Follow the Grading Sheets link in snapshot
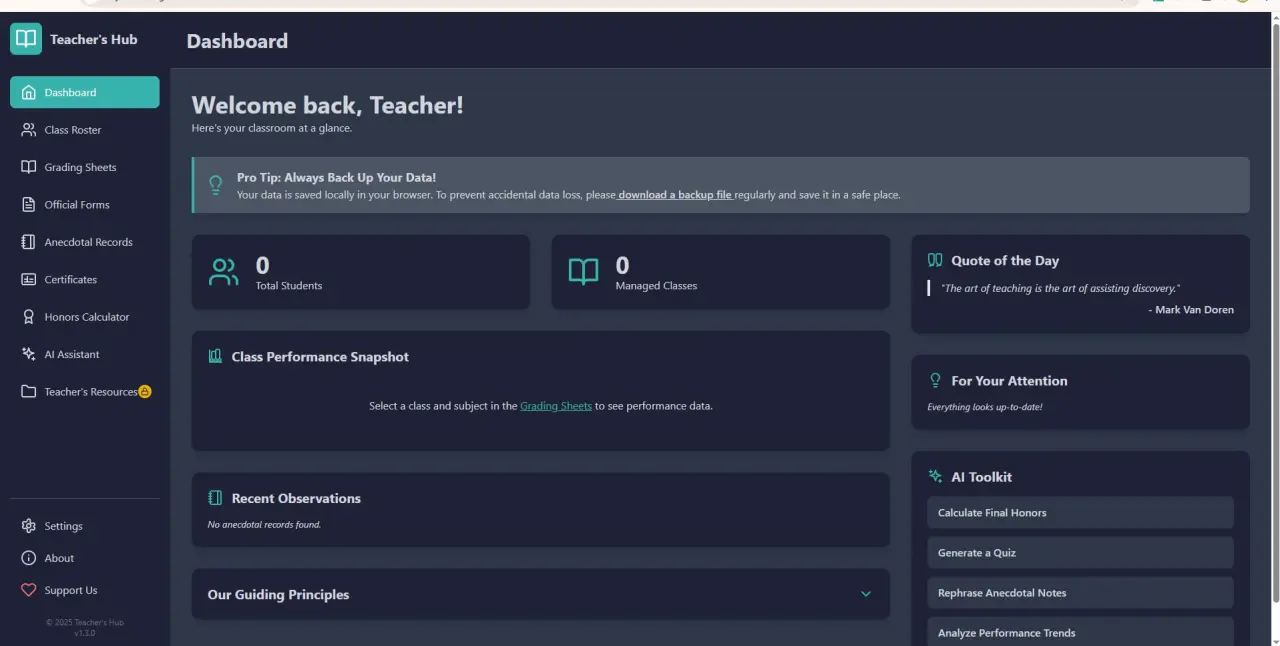 coord(556,406)
